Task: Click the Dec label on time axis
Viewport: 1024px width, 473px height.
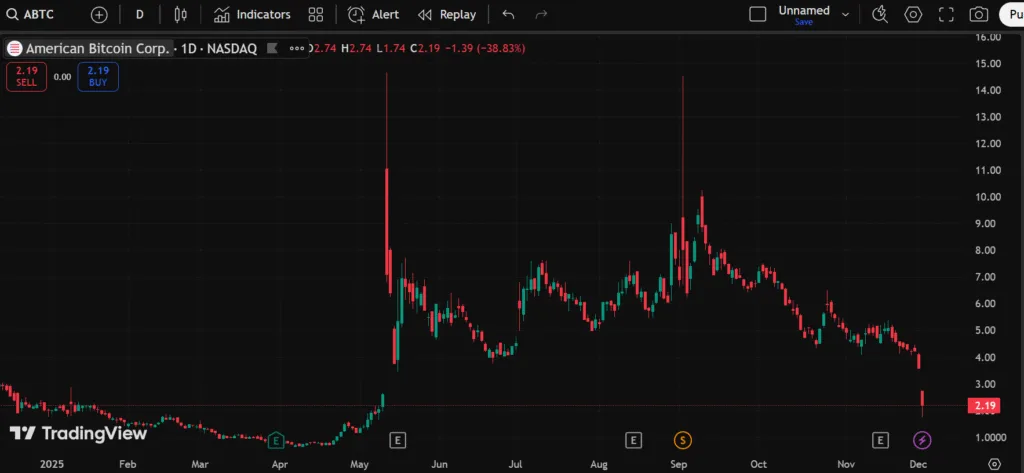Action: (x=918, y=464)
